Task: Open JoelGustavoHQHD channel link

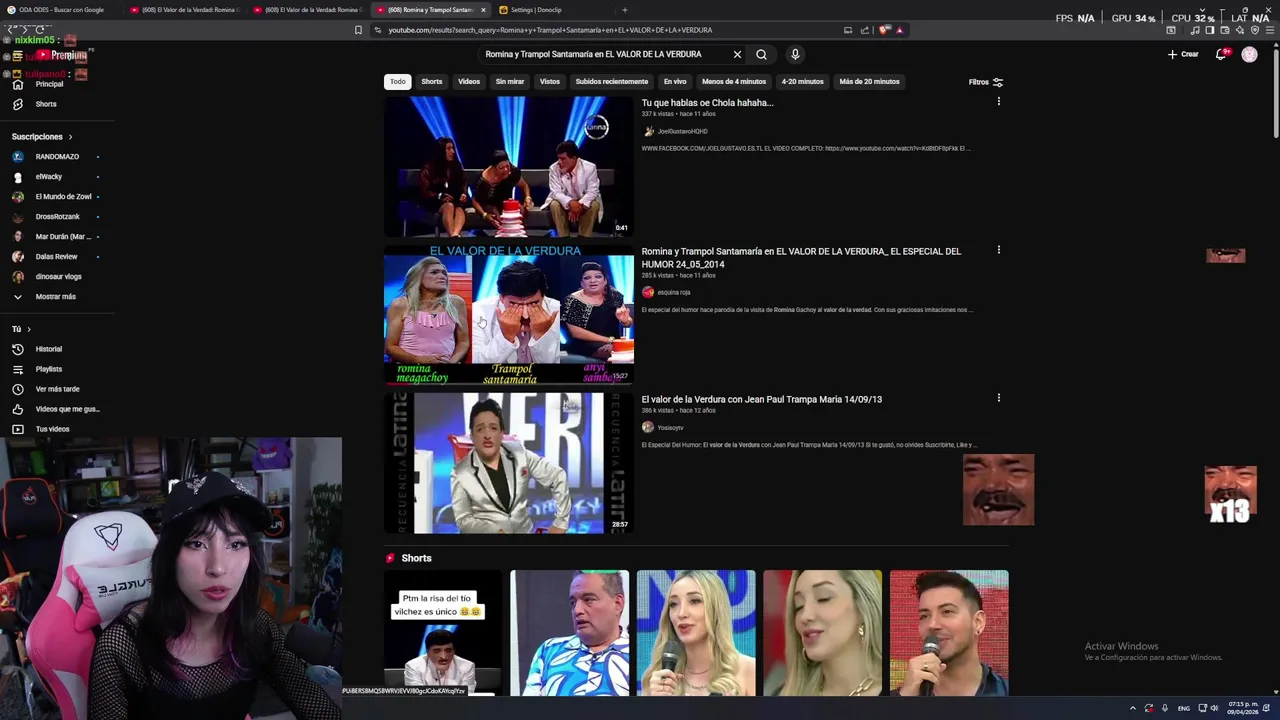Action: 682,131
